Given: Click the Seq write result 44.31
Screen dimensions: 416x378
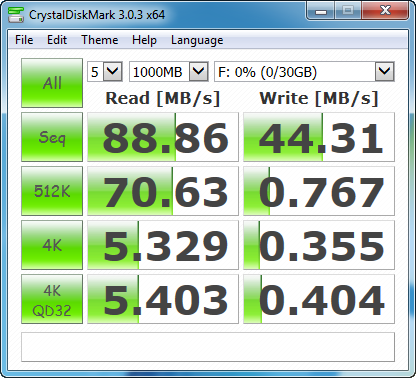Looking at the screenshot, I should click(319, 137).
